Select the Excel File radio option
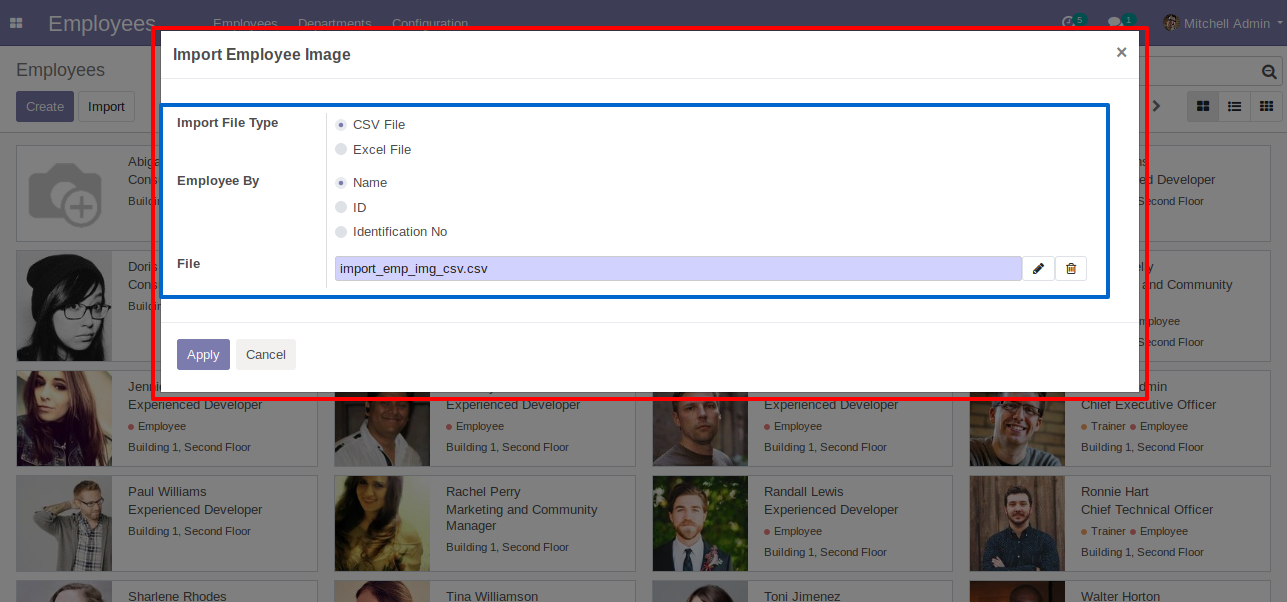 tap(341, 150)
